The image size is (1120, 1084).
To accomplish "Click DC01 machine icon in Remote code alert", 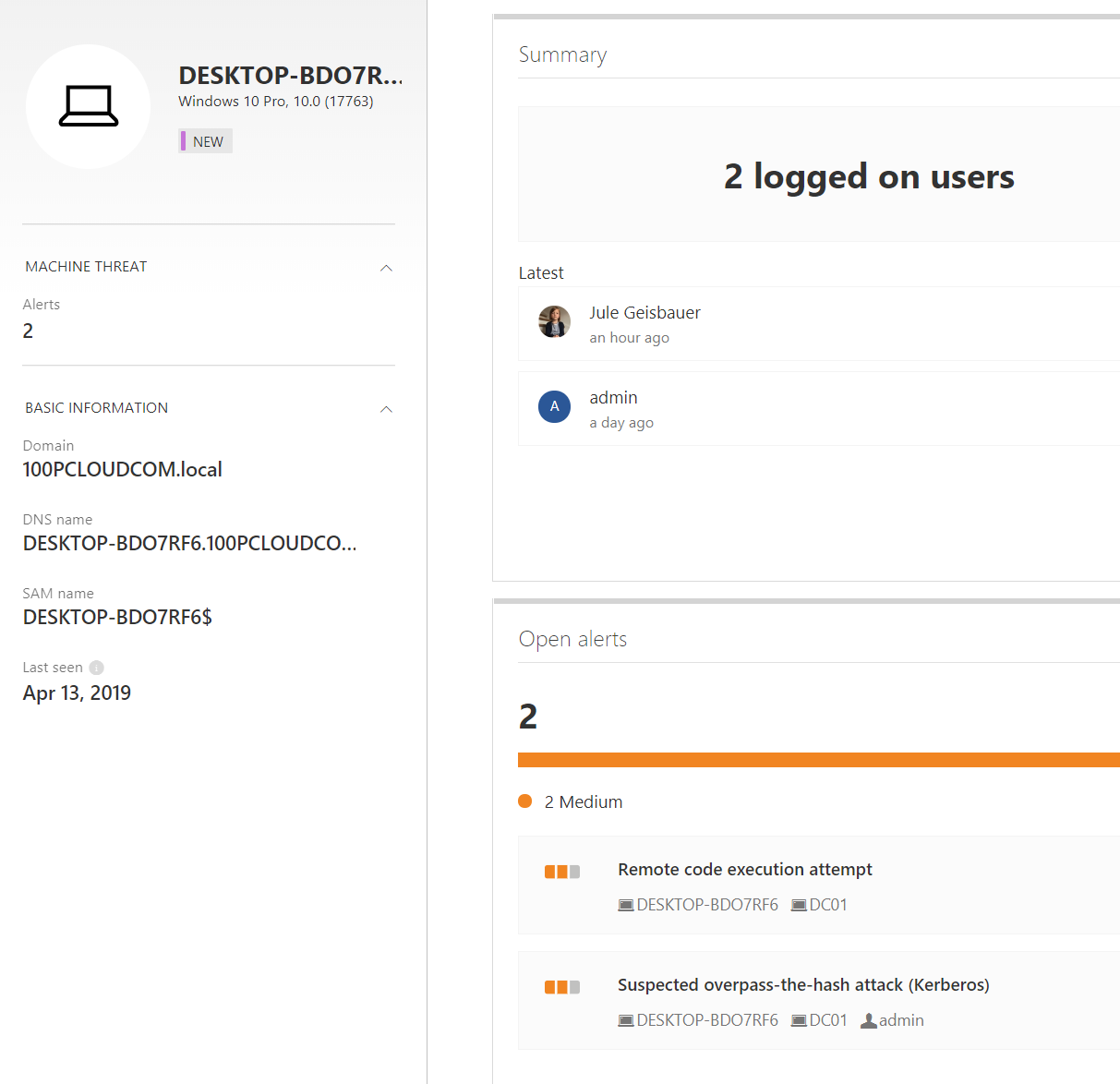I will [x=799, y=905].
